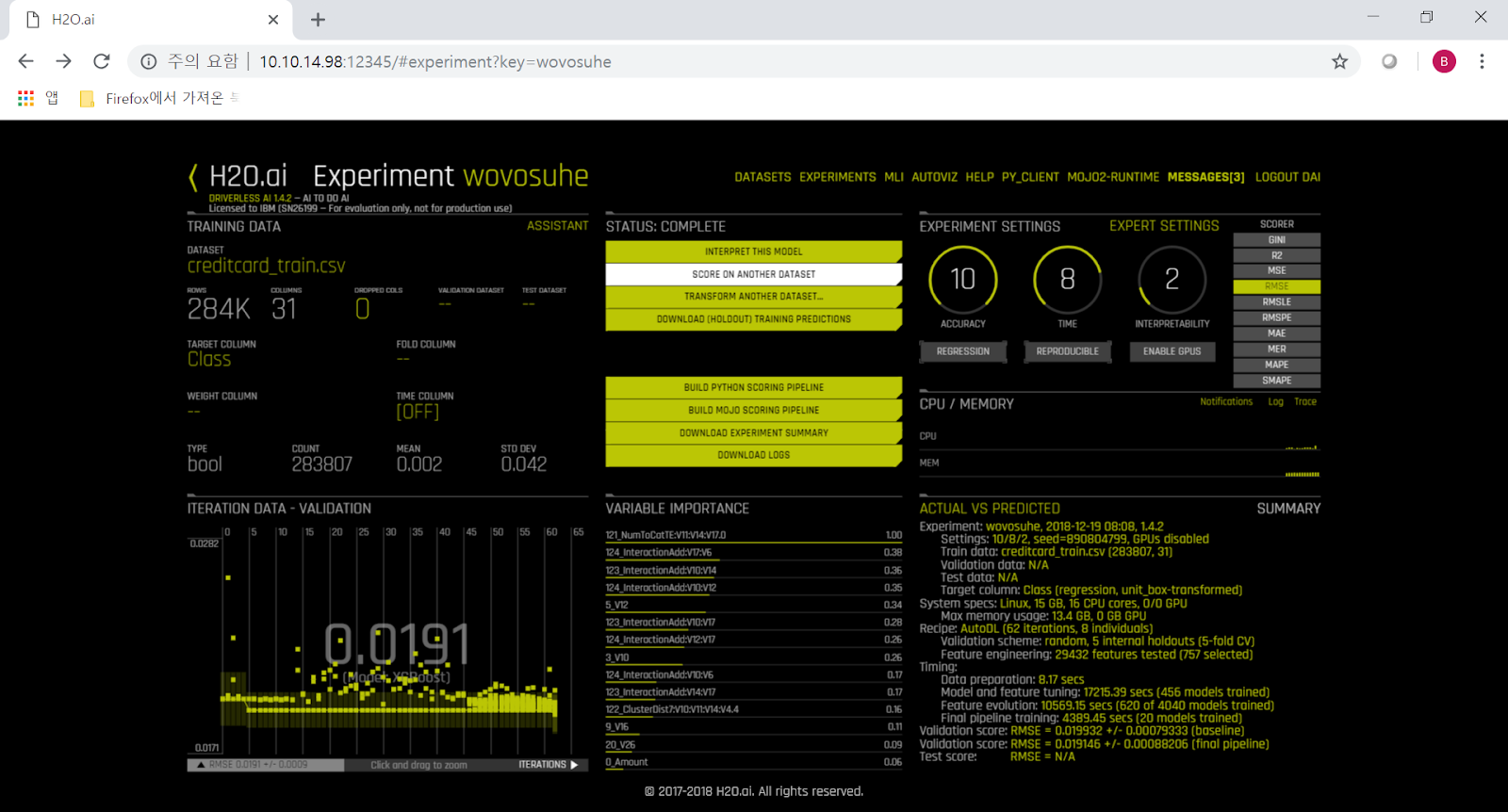The image size is (1508, 812).
Task: Click variable 124_InteractionAdd:V17:V6 row
Action: pos(754,553)
